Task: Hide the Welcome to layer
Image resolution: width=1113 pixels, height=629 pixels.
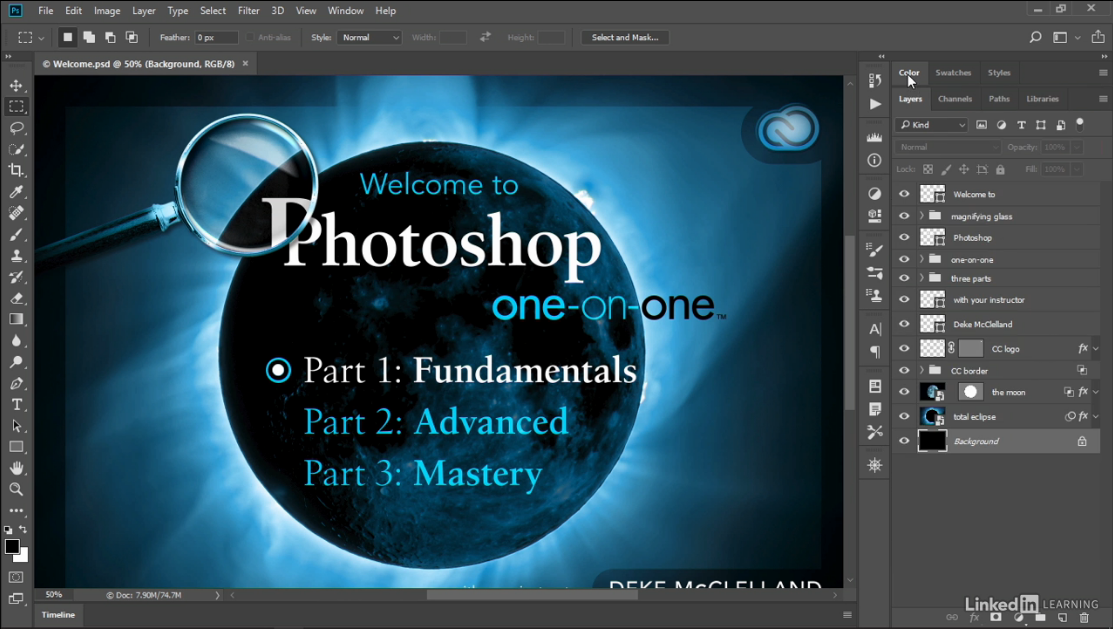Action: [904, 194]
